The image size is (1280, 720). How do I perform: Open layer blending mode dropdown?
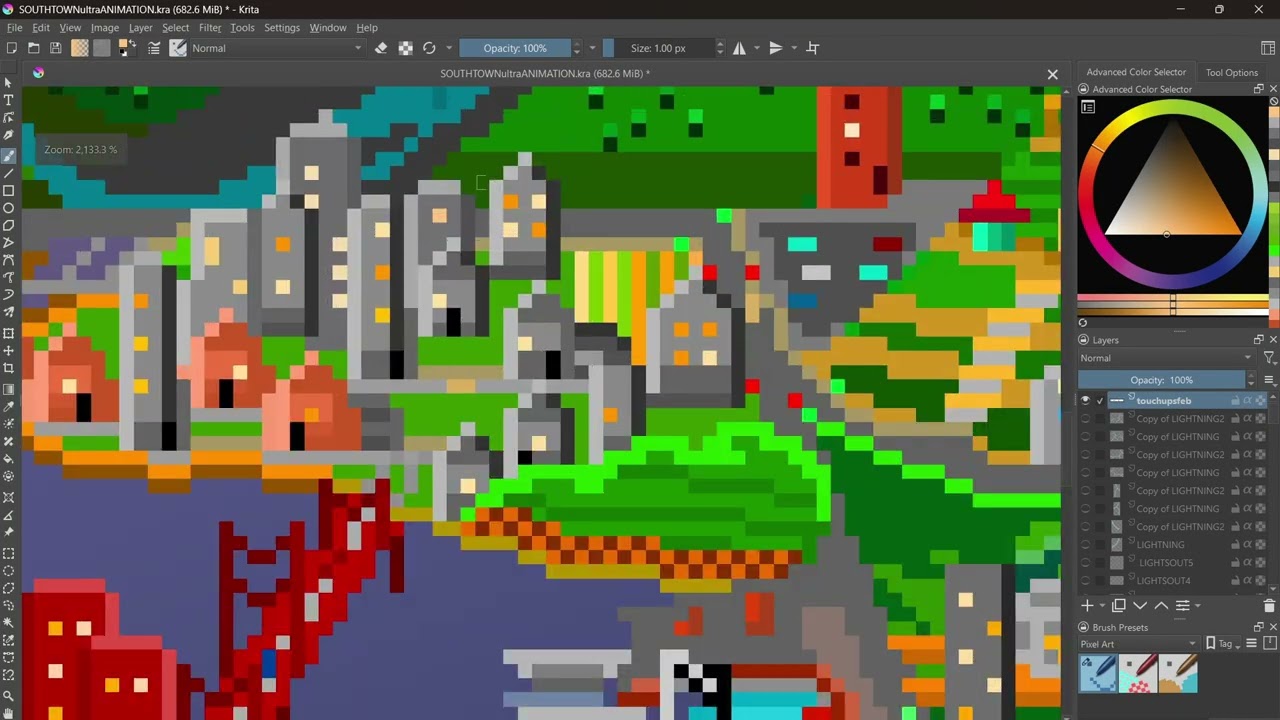[1166, 358]
